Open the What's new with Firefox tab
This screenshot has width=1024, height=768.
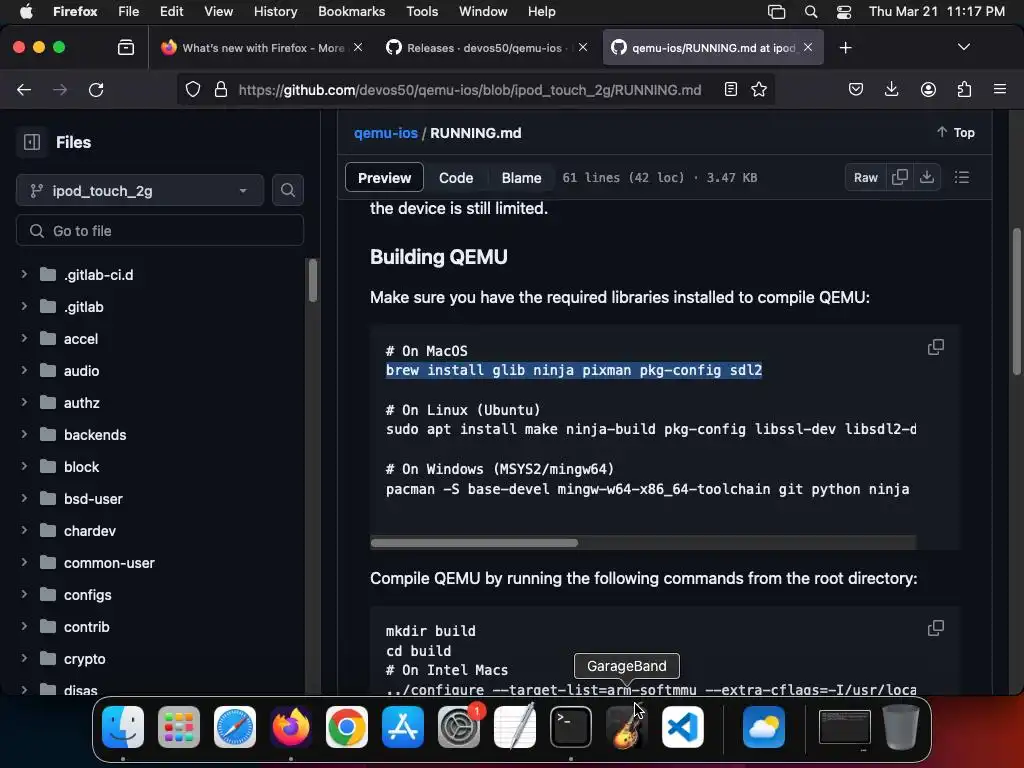263,48
